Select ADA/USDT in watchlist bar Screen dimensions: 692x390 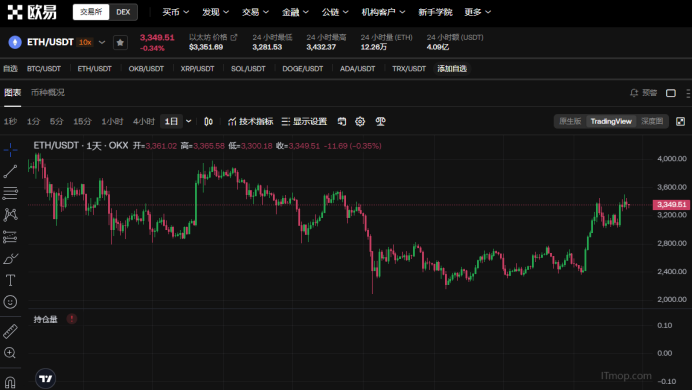(357, 69)
